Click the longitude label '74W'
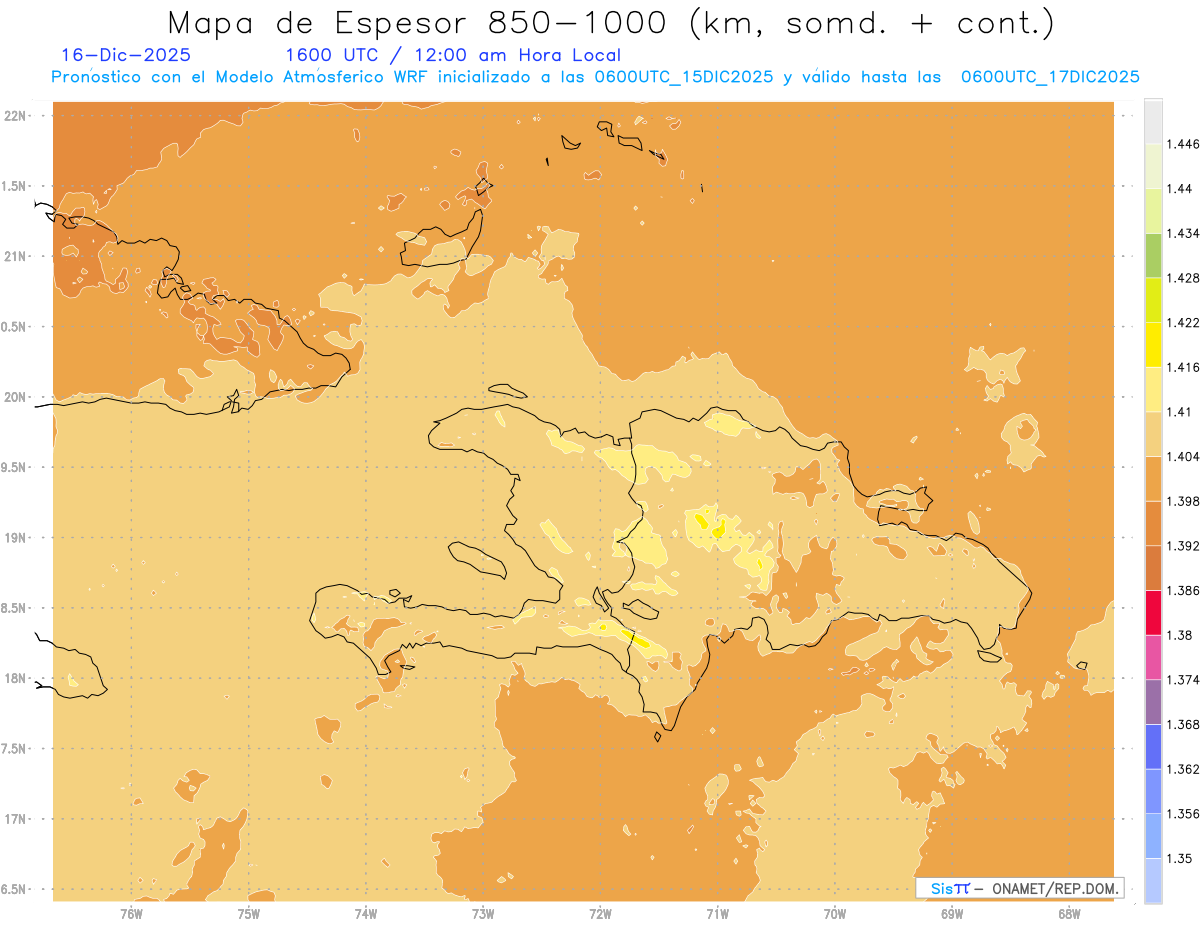 (366, 913)
